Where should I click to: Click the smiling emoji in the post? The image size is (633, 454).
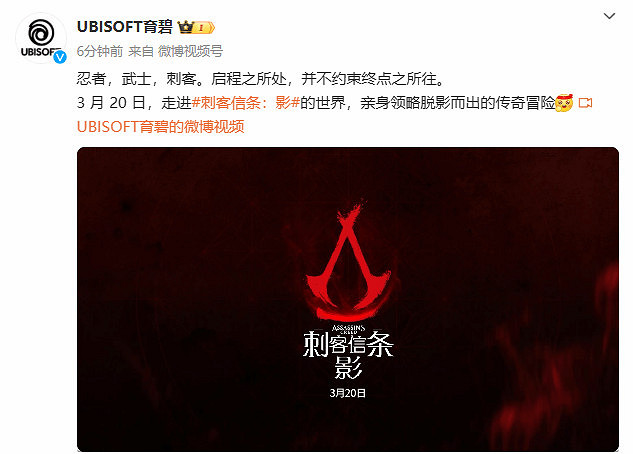[x=564, y=103]
